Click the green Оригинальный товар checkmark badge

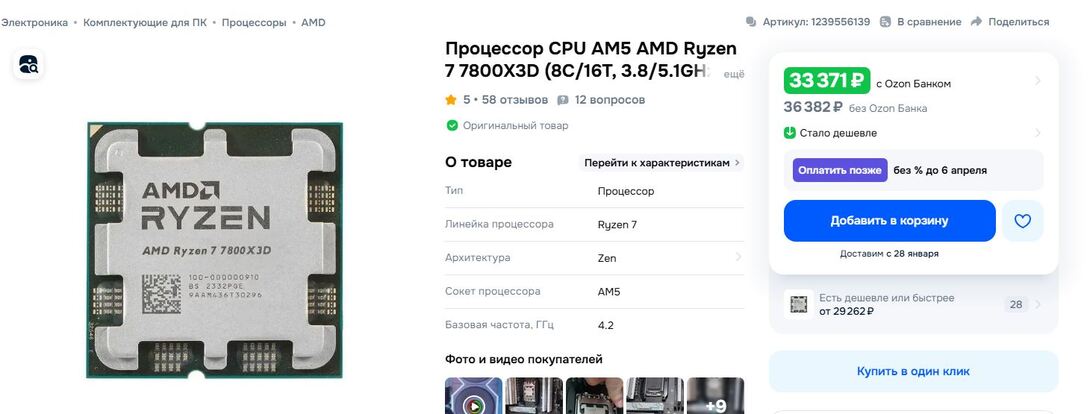pyautogui.click(x=452, y=126)
